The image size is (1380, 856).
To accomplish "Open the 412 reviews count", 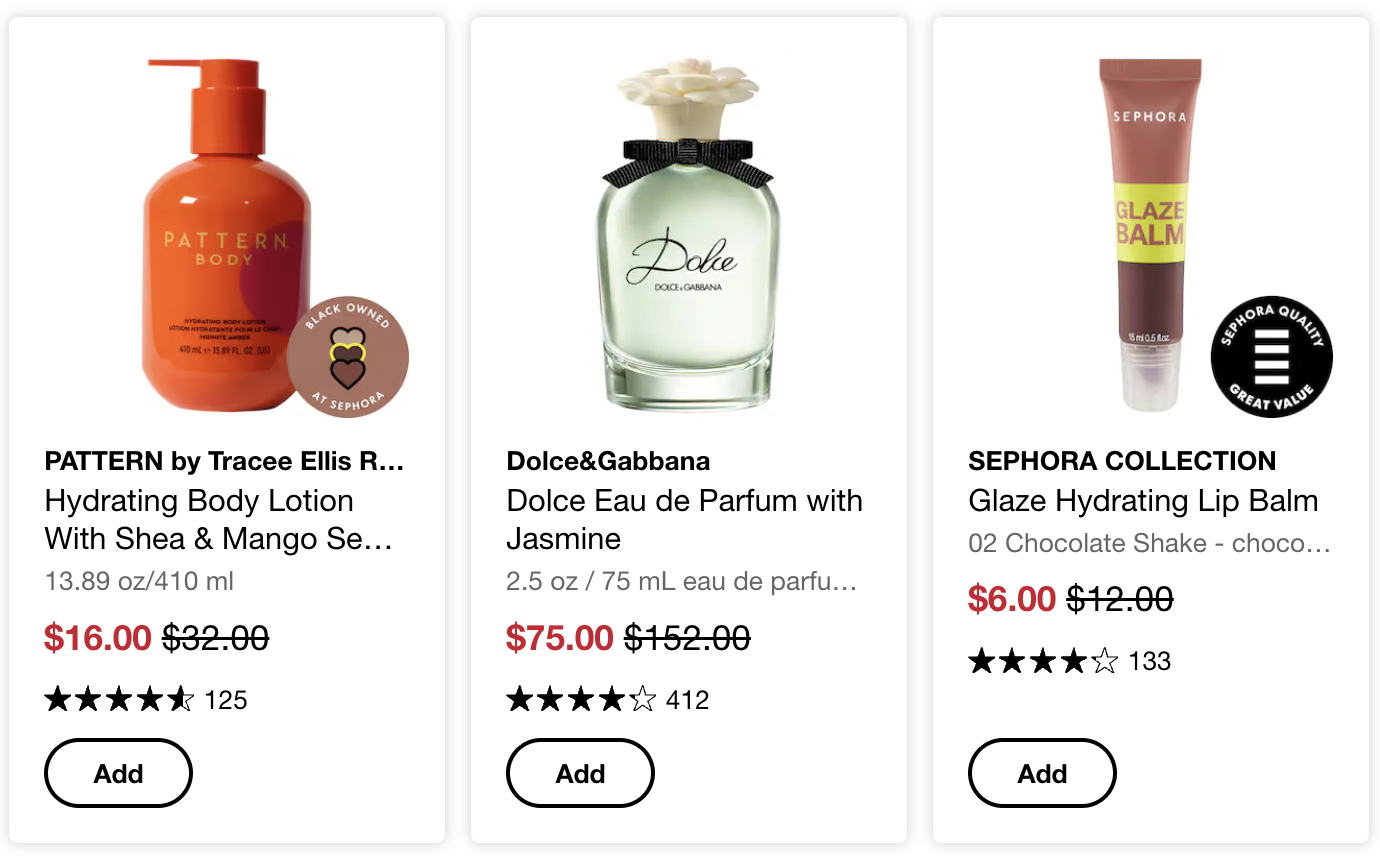I will coord(687,700).
